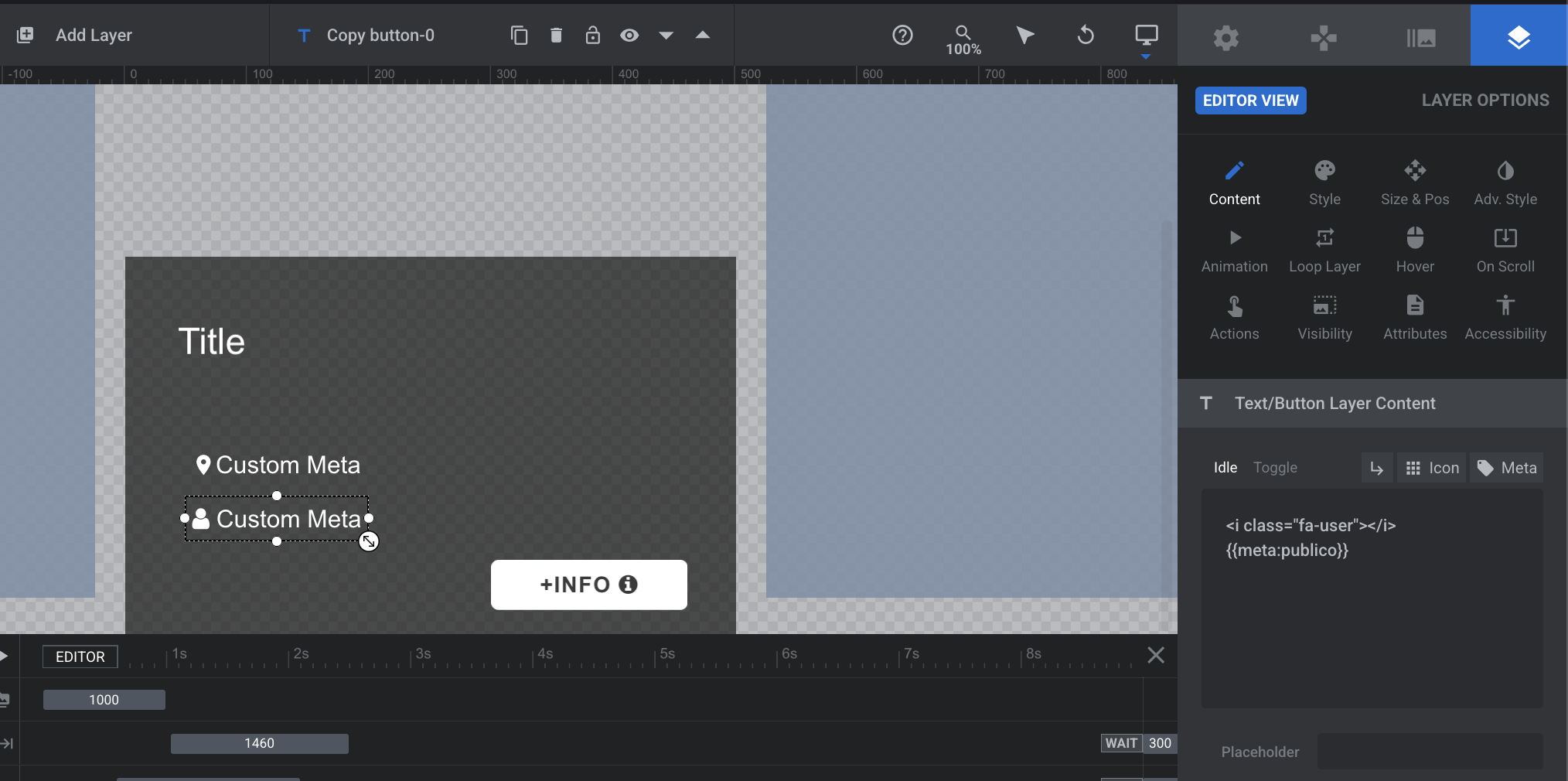Toggle layer lock padlock icon
The height and width of the screenshot is (781, 1568).
pos(592,36)
